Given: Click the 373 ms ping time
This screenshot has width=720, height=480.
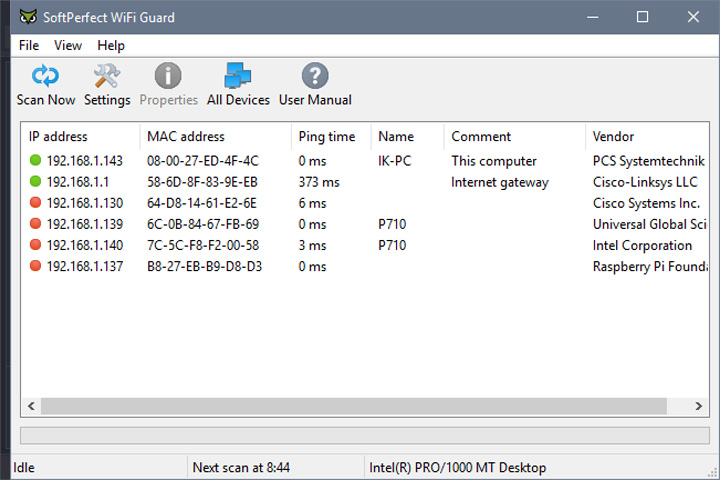Looking at the screenshot, I should (x=319, y=182).
